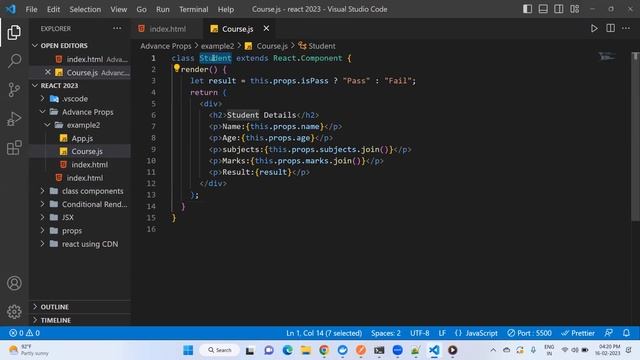Open Accounts menu icon

tap(14, 283)
